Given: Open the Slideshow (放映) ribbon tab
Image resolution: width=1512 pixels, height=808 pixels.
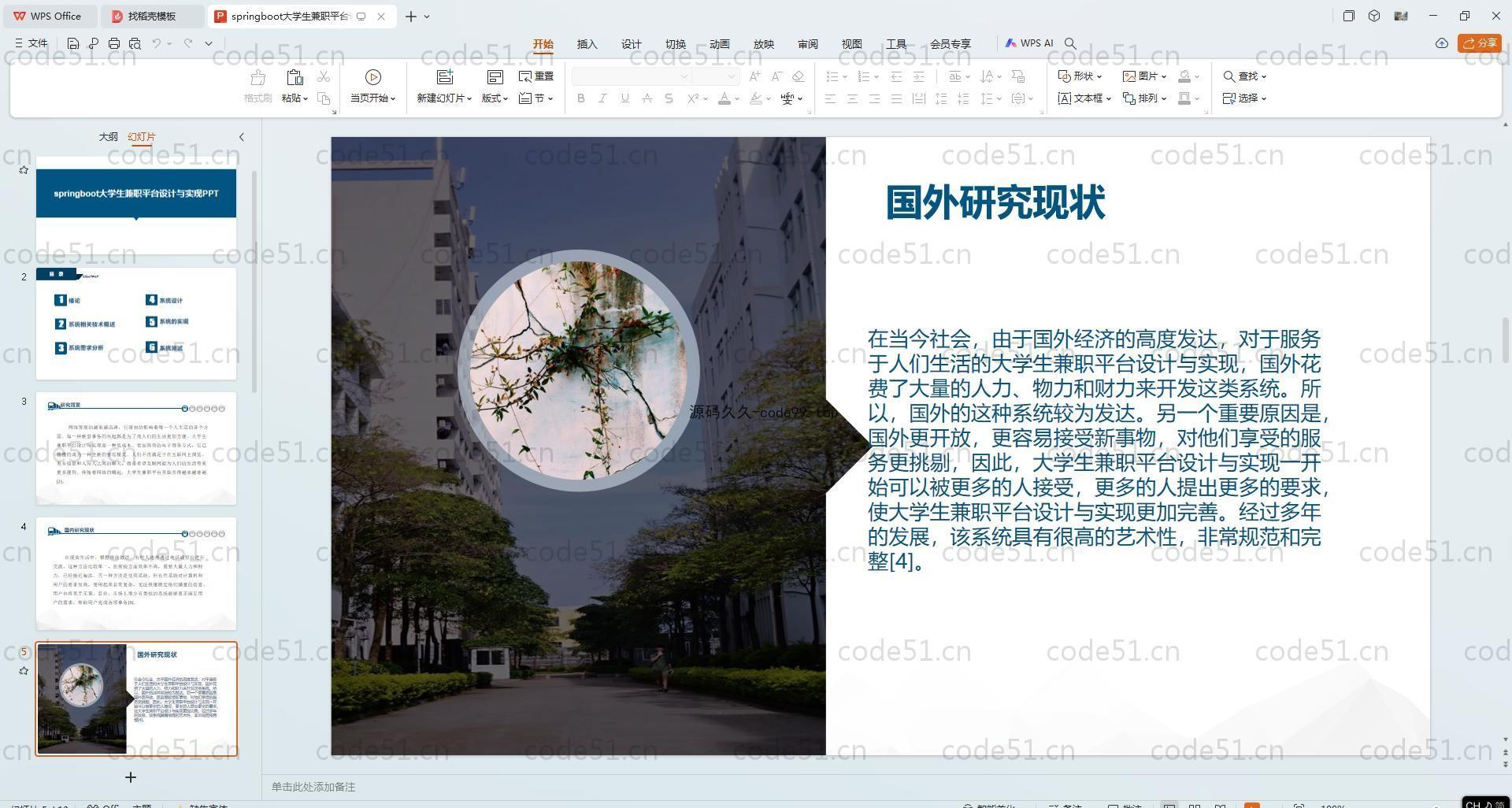Looking at the screenshot, I should pyautogui.click(x=763, y=44).
